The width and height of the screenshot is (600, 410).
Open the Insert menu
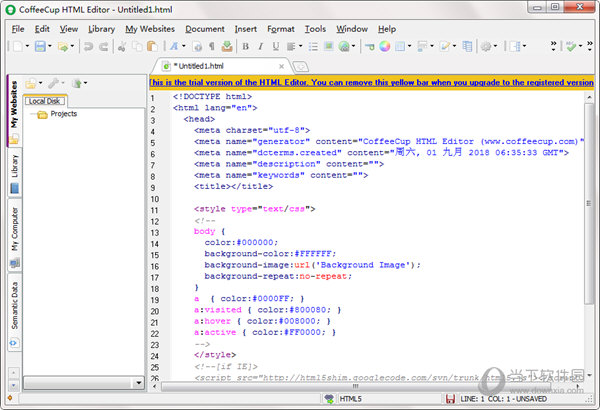click(246, 29)
